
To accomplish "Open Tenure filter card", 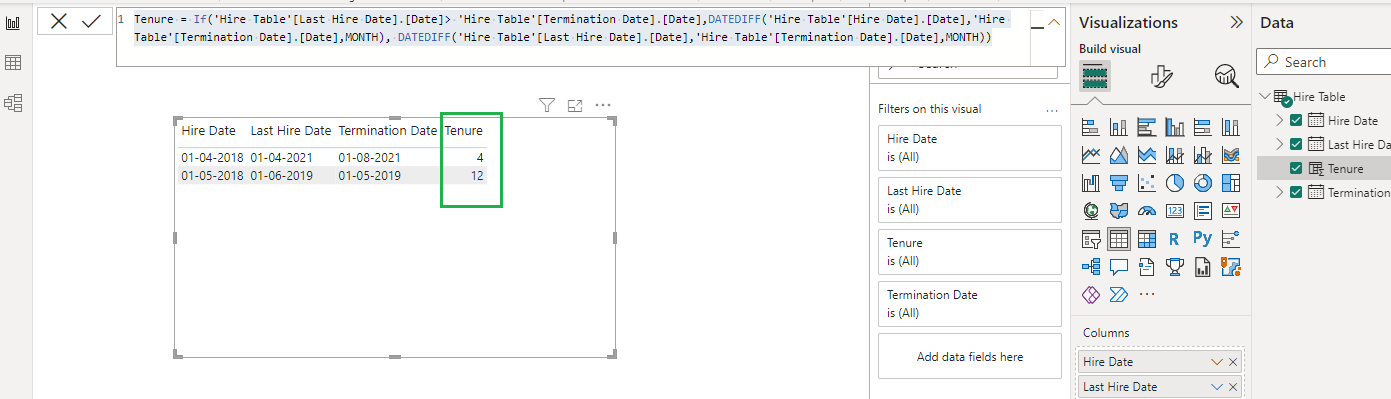I will [x=969, y=252].
